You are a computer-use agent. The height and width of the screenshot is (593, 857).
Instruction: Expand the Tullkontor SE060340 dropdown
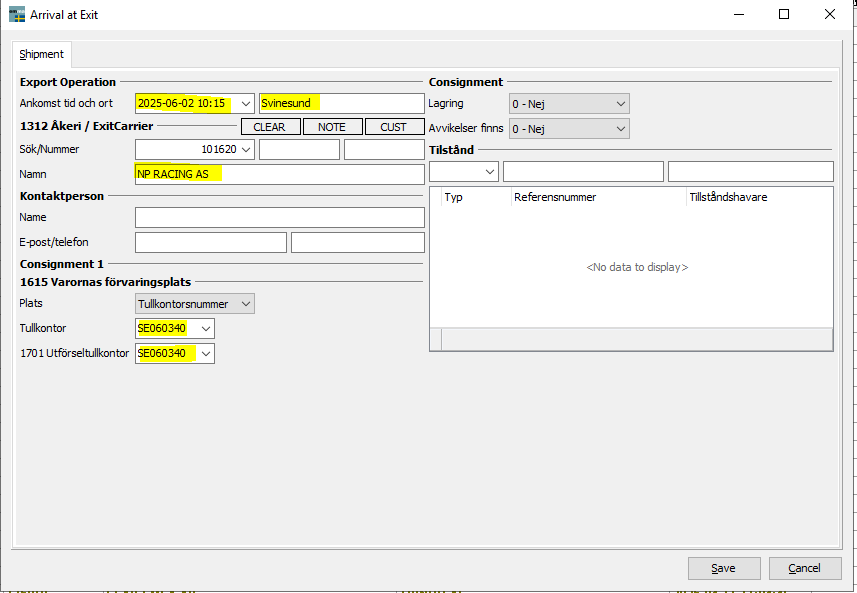point(206,329)
